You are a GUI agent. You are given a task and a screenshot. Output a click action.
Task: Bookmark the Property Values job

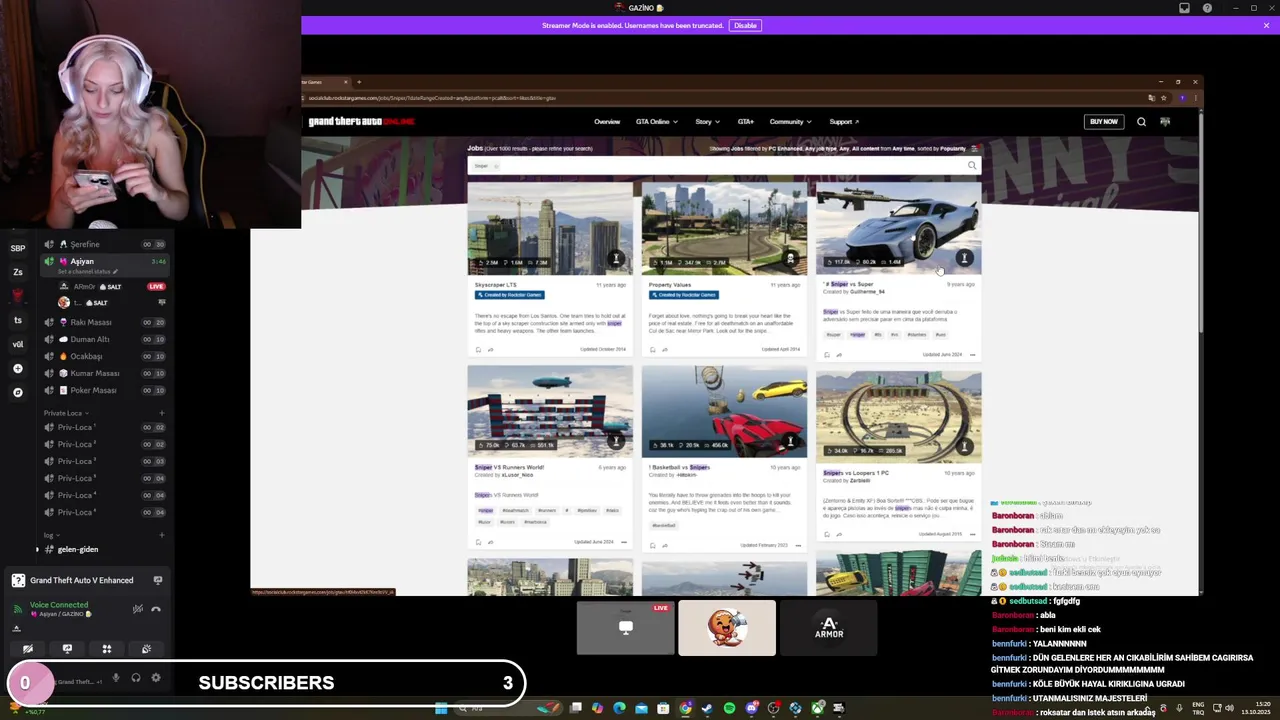(x=652, y=349)
